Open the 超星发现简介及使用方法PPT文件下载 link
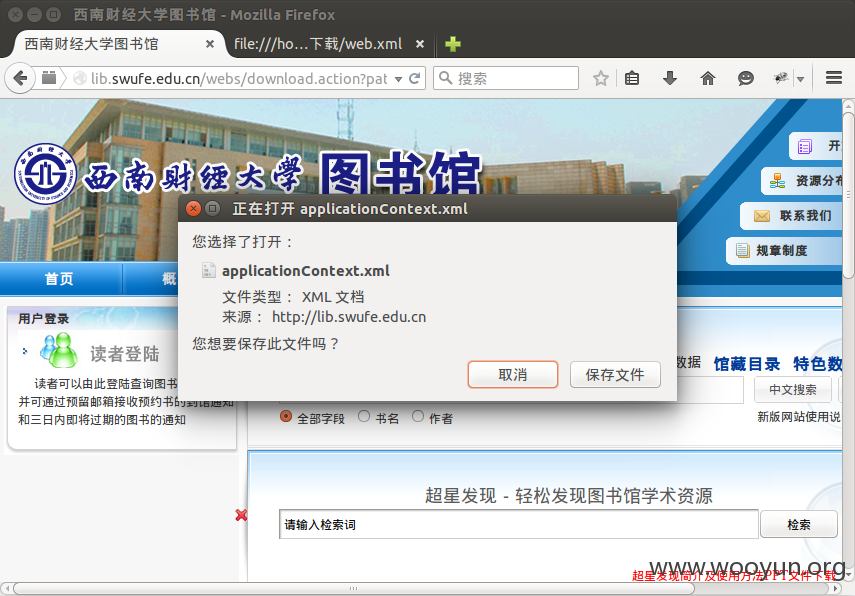The height and width of the screenshot is (596, 855). coord(734,576)
